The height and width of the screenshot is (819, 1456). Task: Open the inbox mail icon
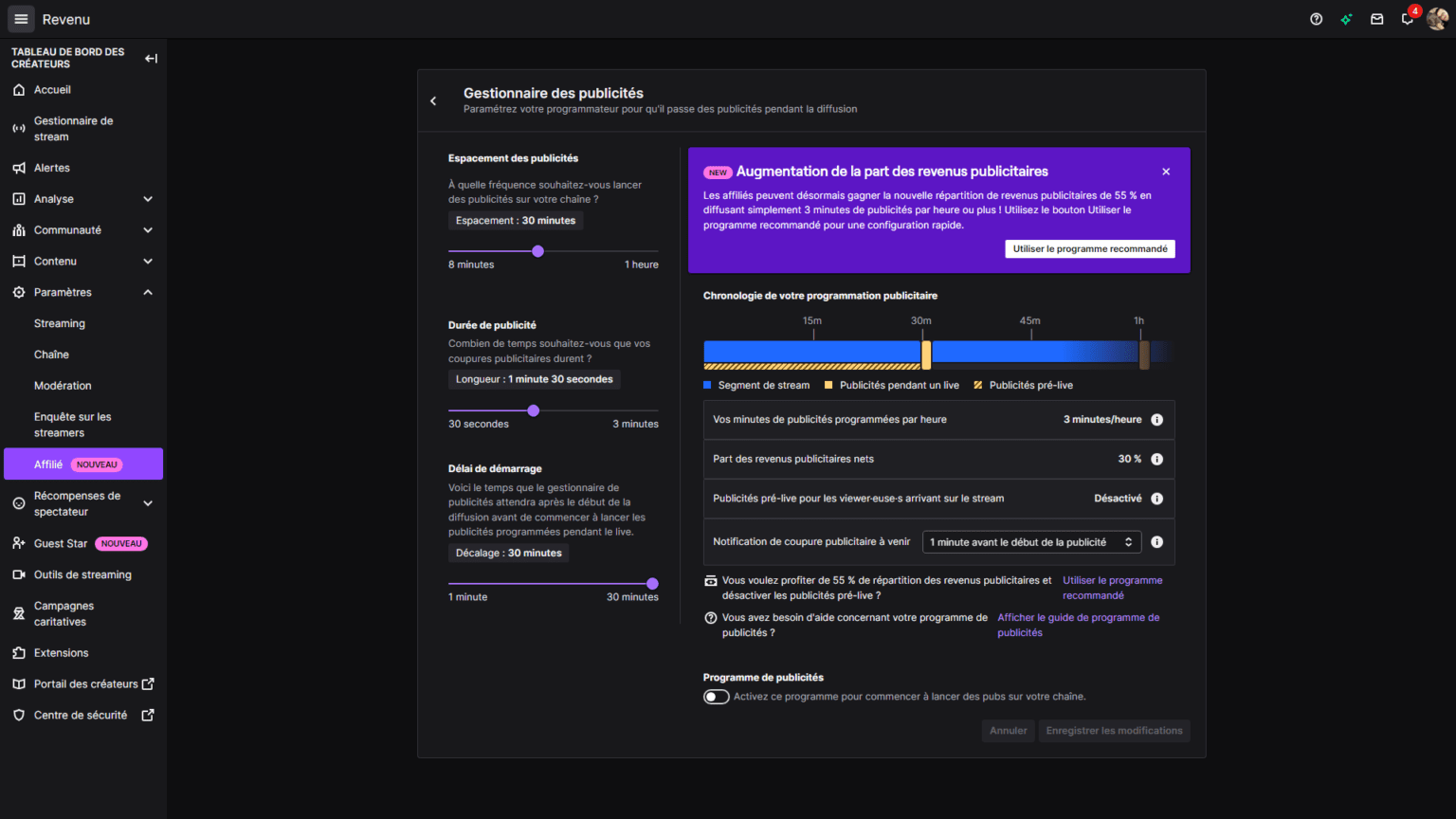[1376, 19]
